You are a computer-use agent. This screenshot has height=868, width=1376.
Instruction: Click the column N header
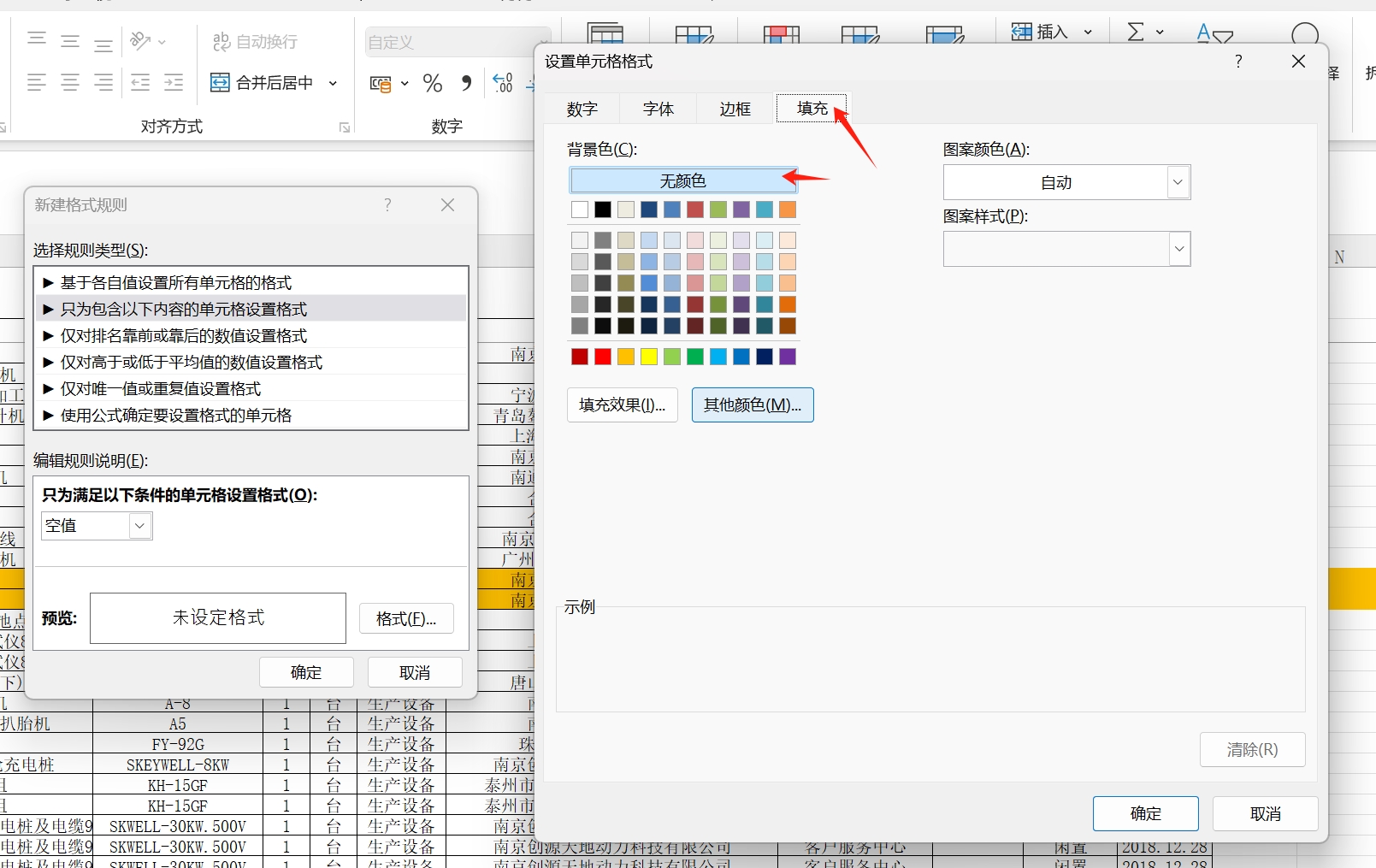(x=1339, y=257)
